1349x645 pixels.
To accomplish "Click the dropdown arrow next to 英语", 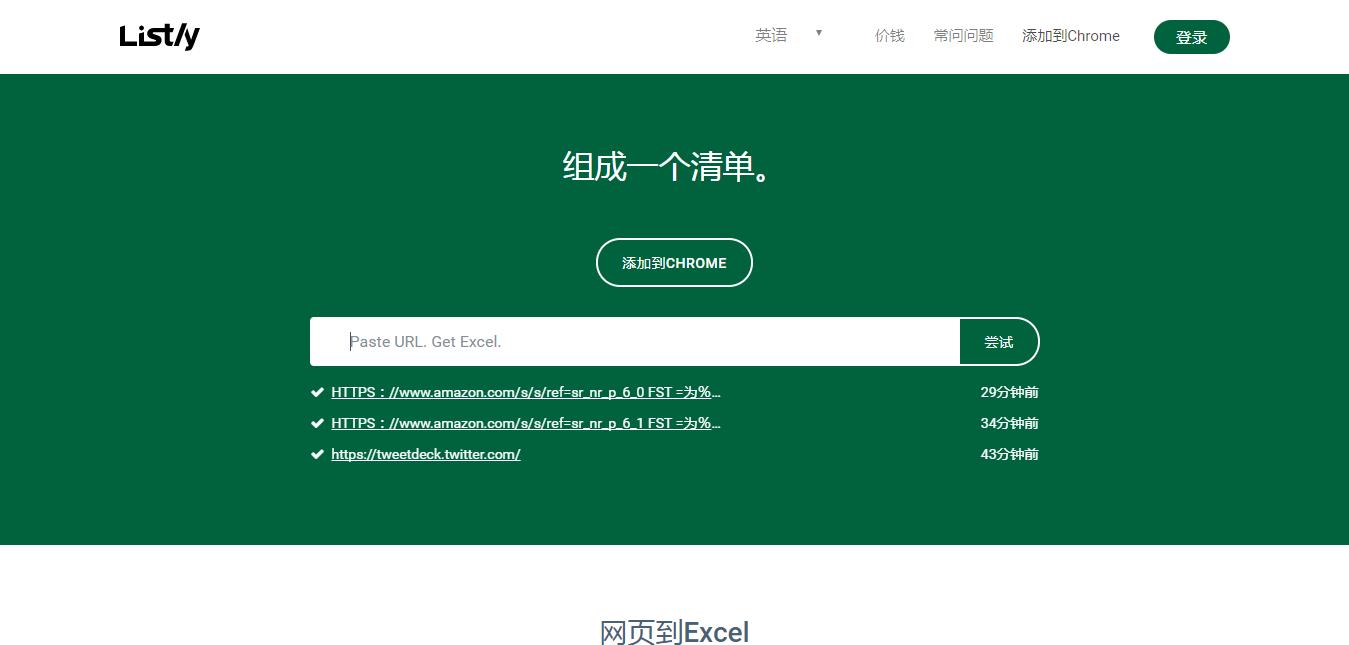I will tap(818, 33).
